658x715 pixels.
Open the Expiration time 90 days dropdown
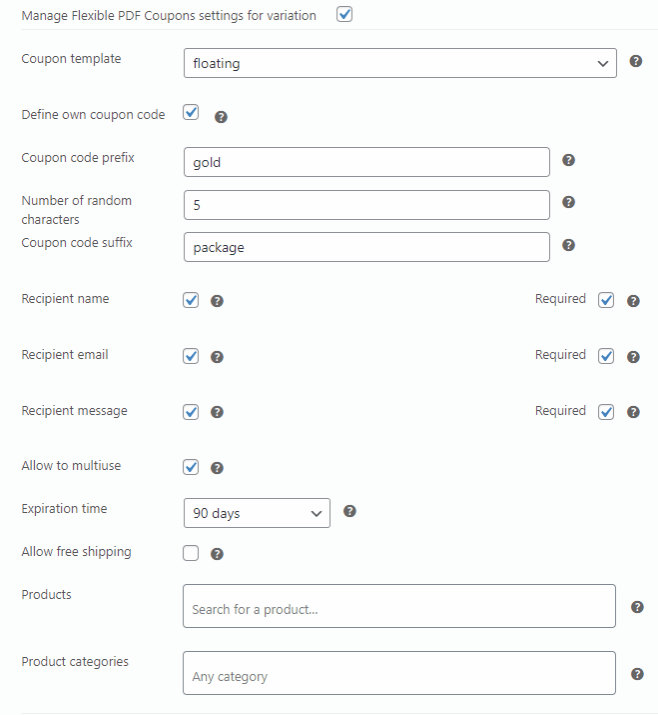pos(257,513)
